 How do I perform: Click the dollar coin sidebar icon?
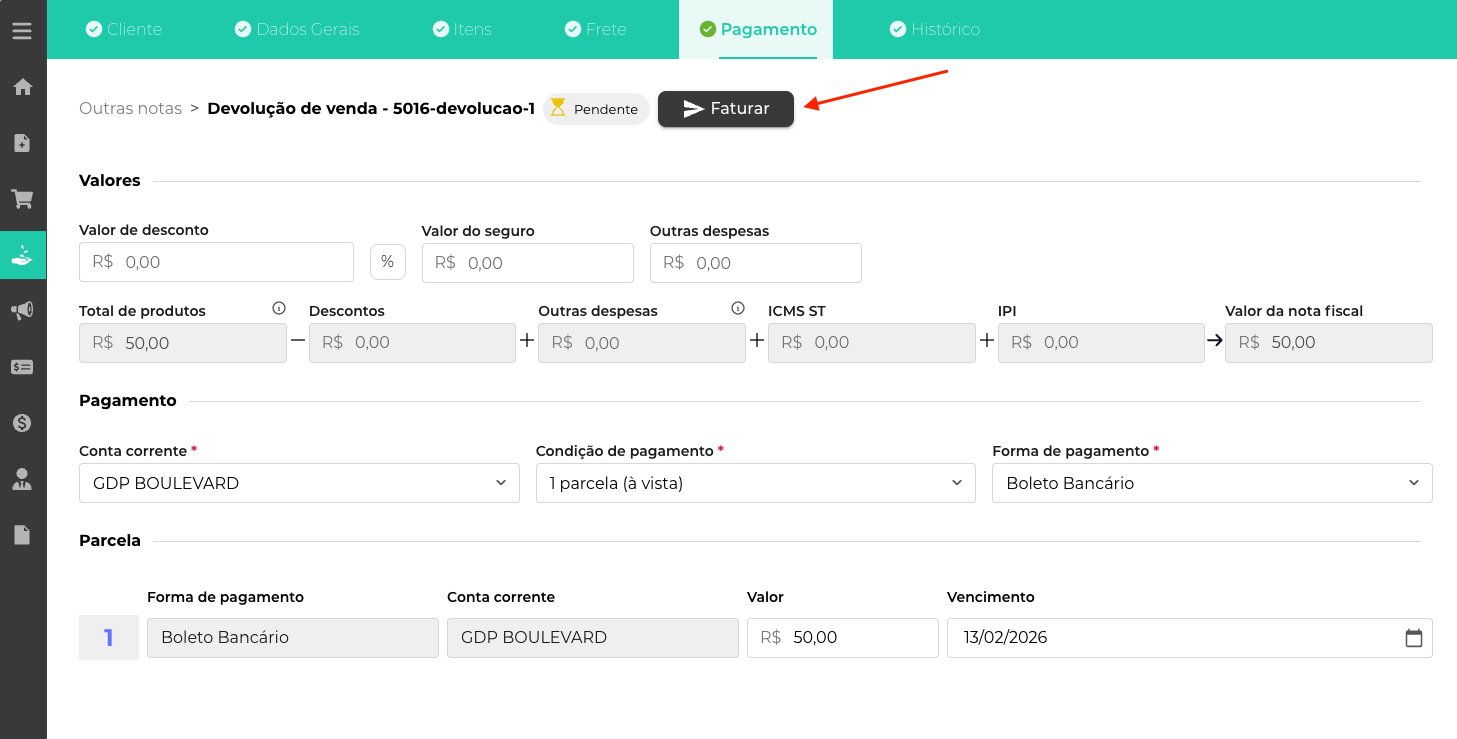(x=22, y=423)
